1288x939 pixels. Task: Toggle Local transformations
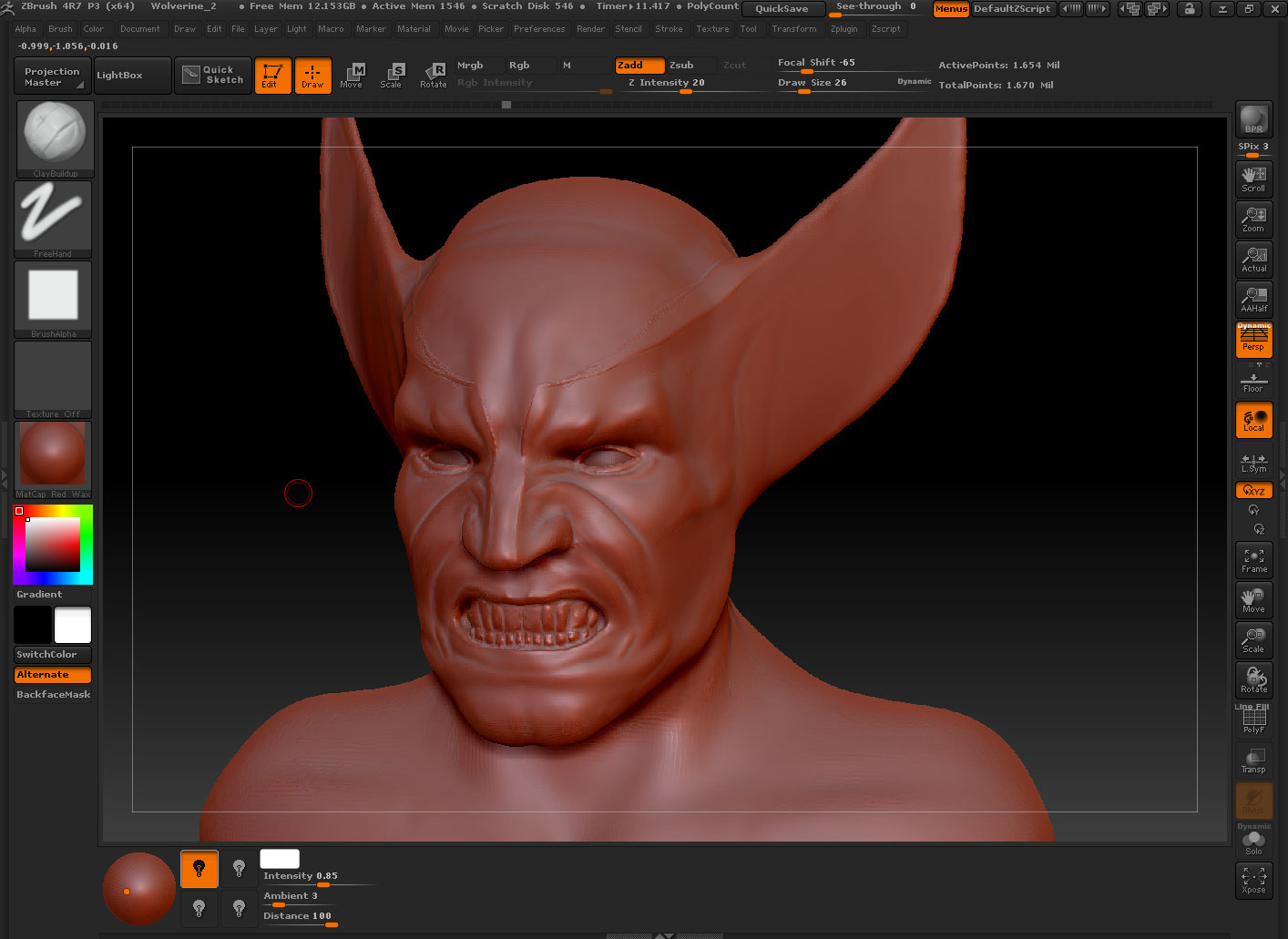[x=1254, y=420]
